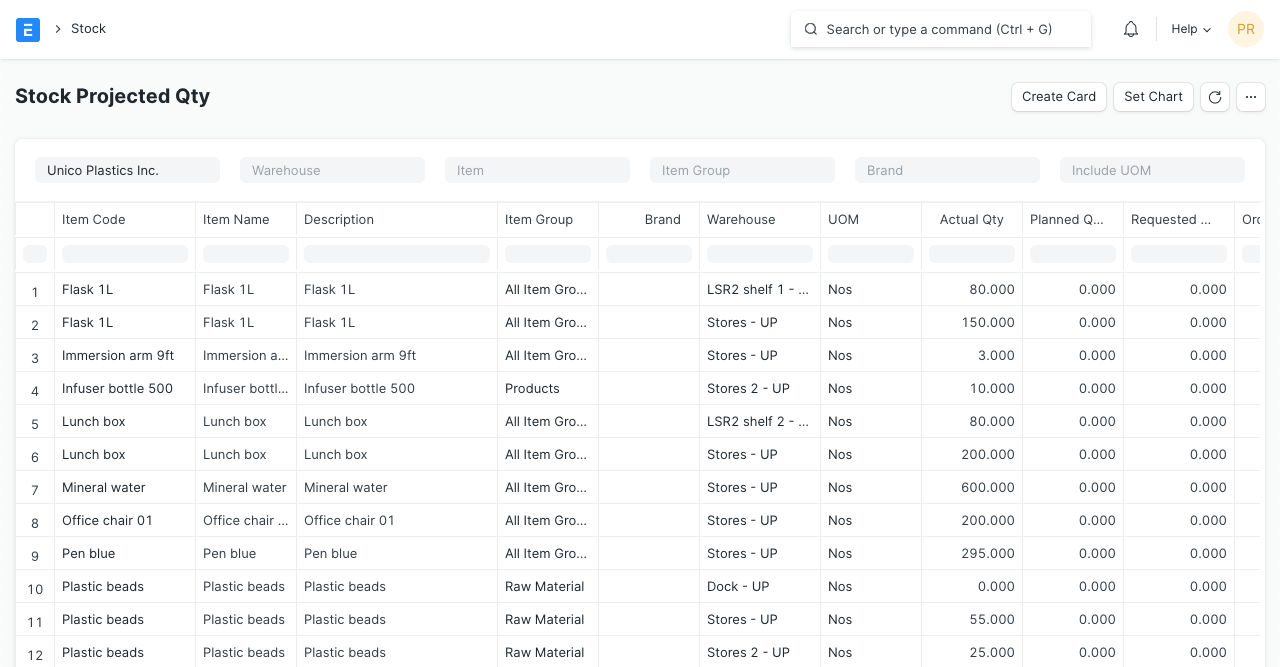Click the search magnifier icon
This screenshot has height=667, width=1280.
click(x=811, y=29)
